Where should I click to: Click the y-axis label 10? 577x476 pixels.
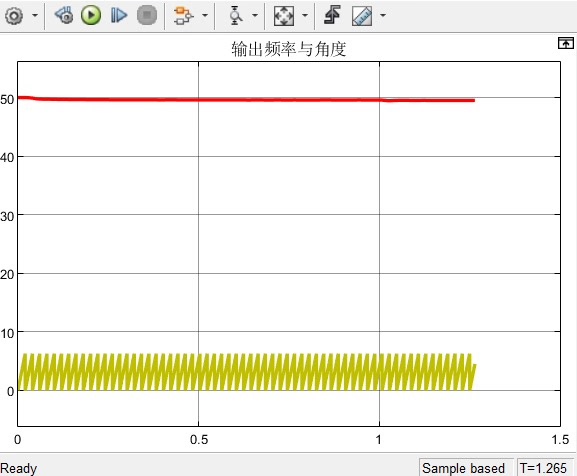[x=7, y=334]
